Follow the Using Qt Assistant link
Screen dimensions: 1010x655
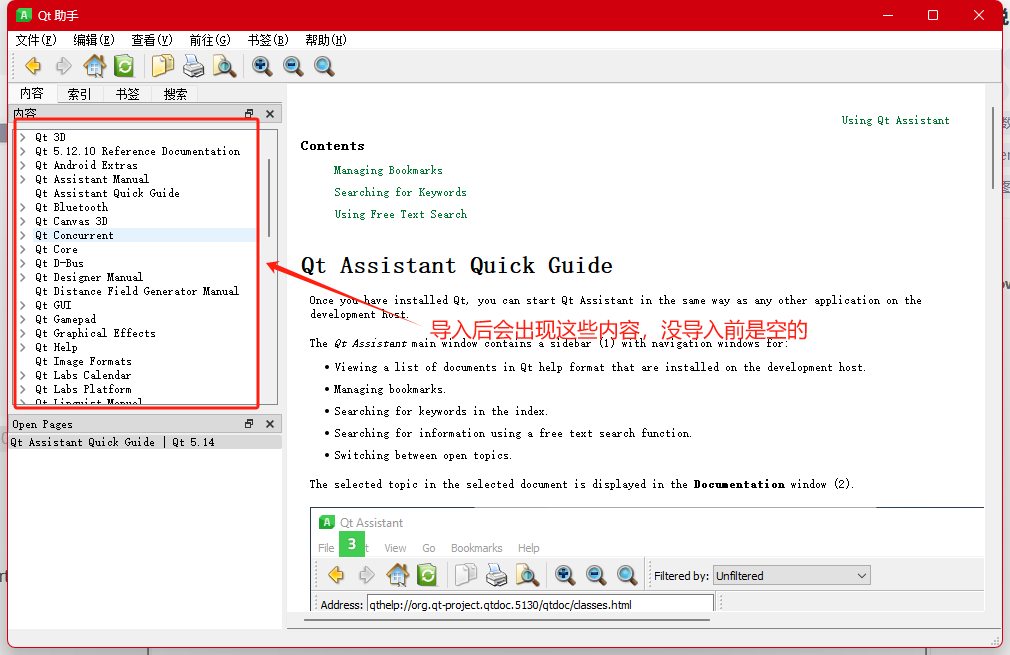[895, 120]
